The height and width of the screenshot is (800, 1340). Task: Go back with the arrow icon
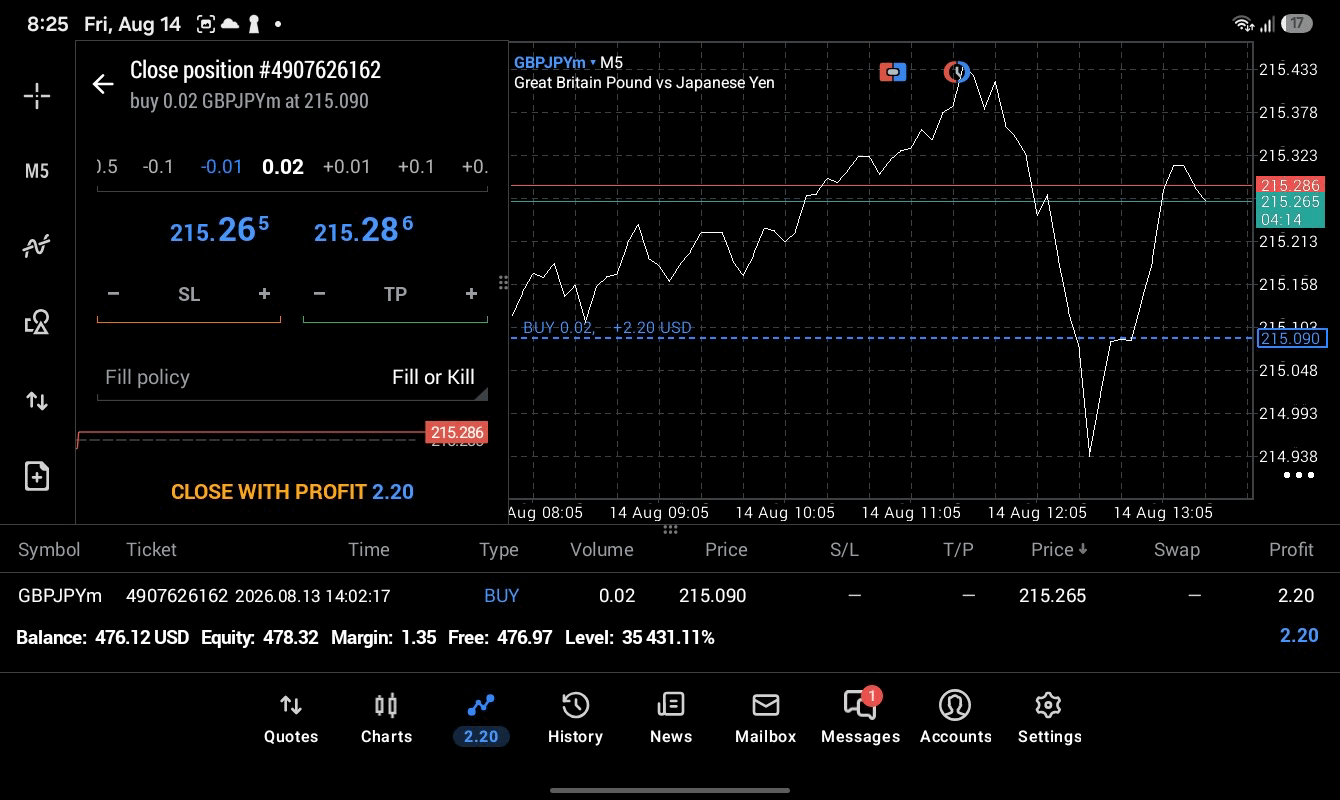(103, 84)
